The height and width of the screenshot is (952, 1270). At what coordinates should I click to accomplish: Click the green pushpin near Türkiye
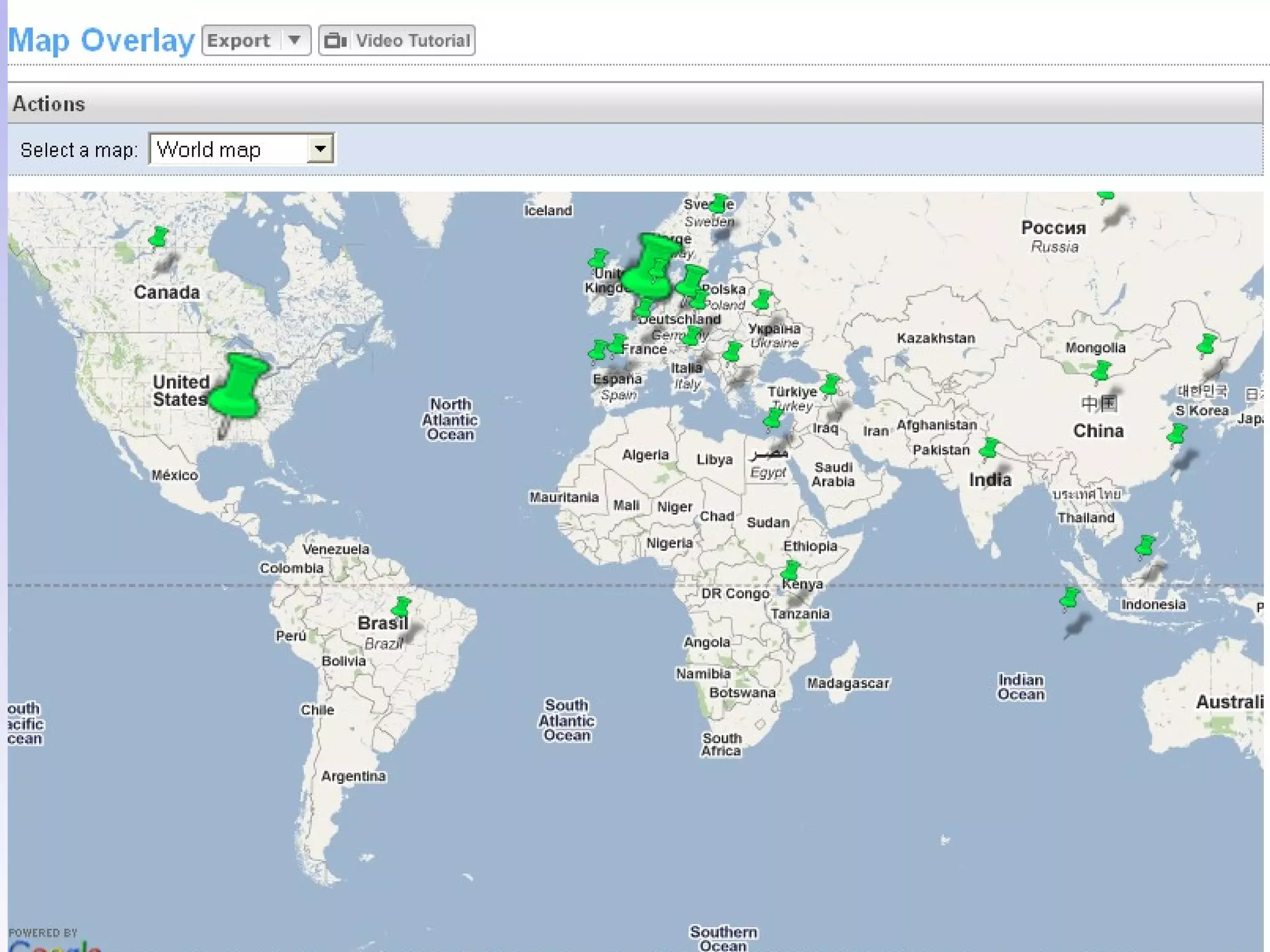click(830, 385)
